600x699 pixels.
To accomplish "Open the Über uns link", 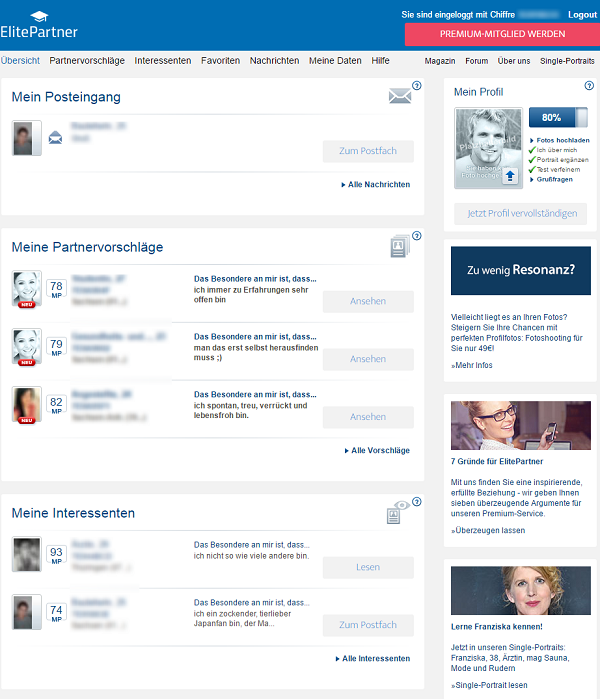I will pos(514,61).
